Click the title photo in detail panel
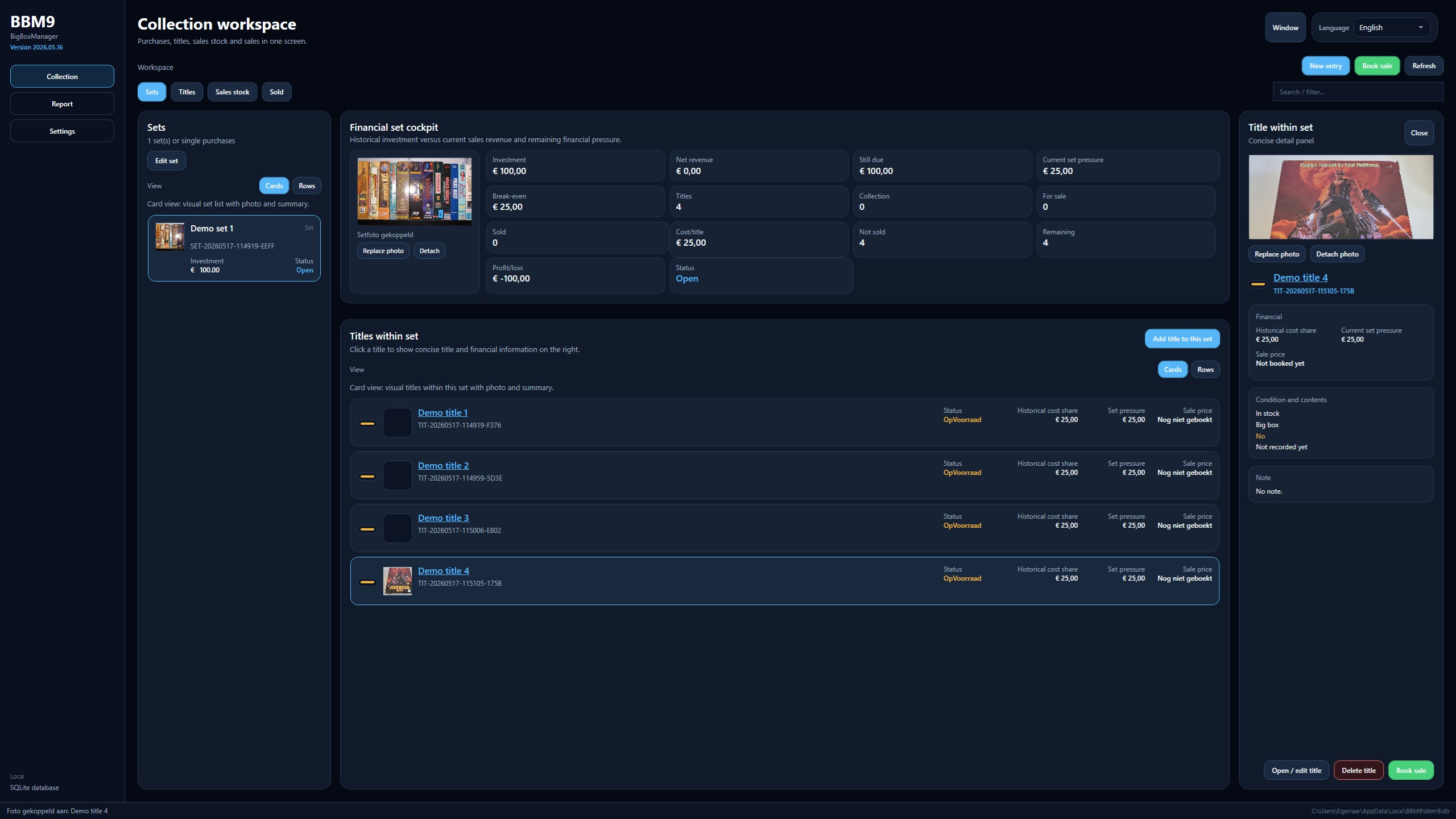 tap(1341, 197)
